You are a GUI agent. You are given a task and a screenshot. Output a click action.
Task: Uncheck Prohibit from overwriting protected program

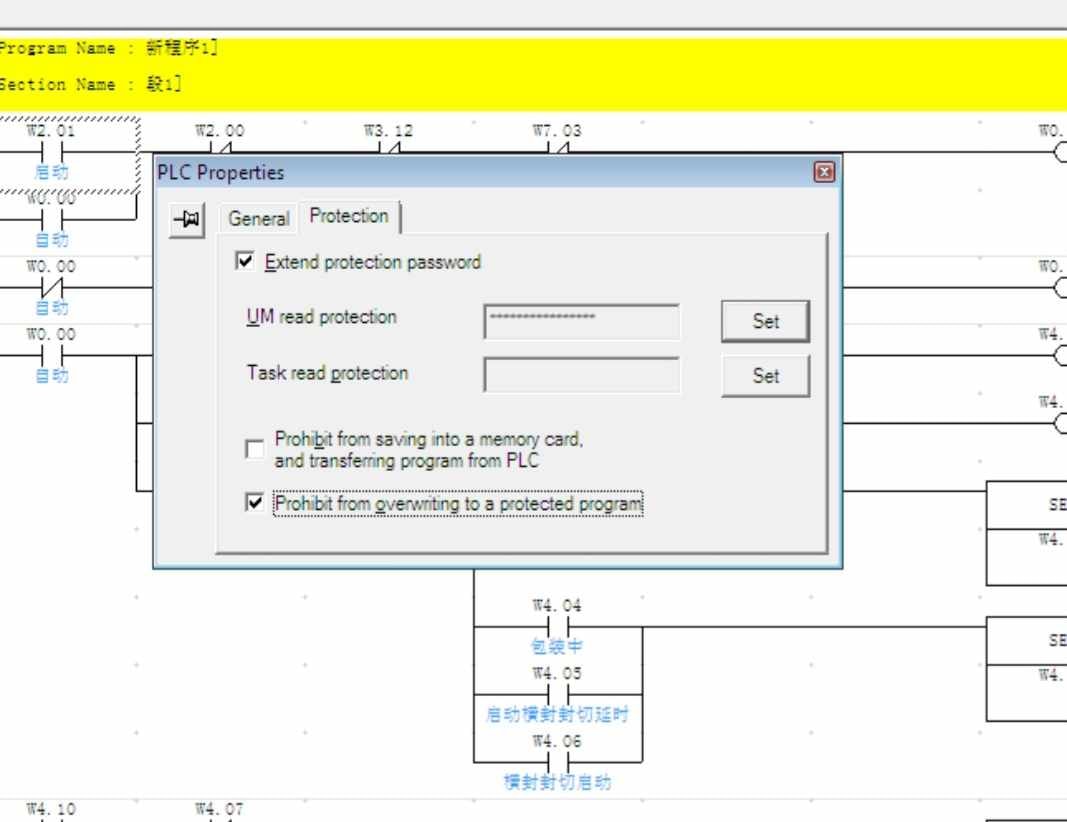(x=255, y=502)
